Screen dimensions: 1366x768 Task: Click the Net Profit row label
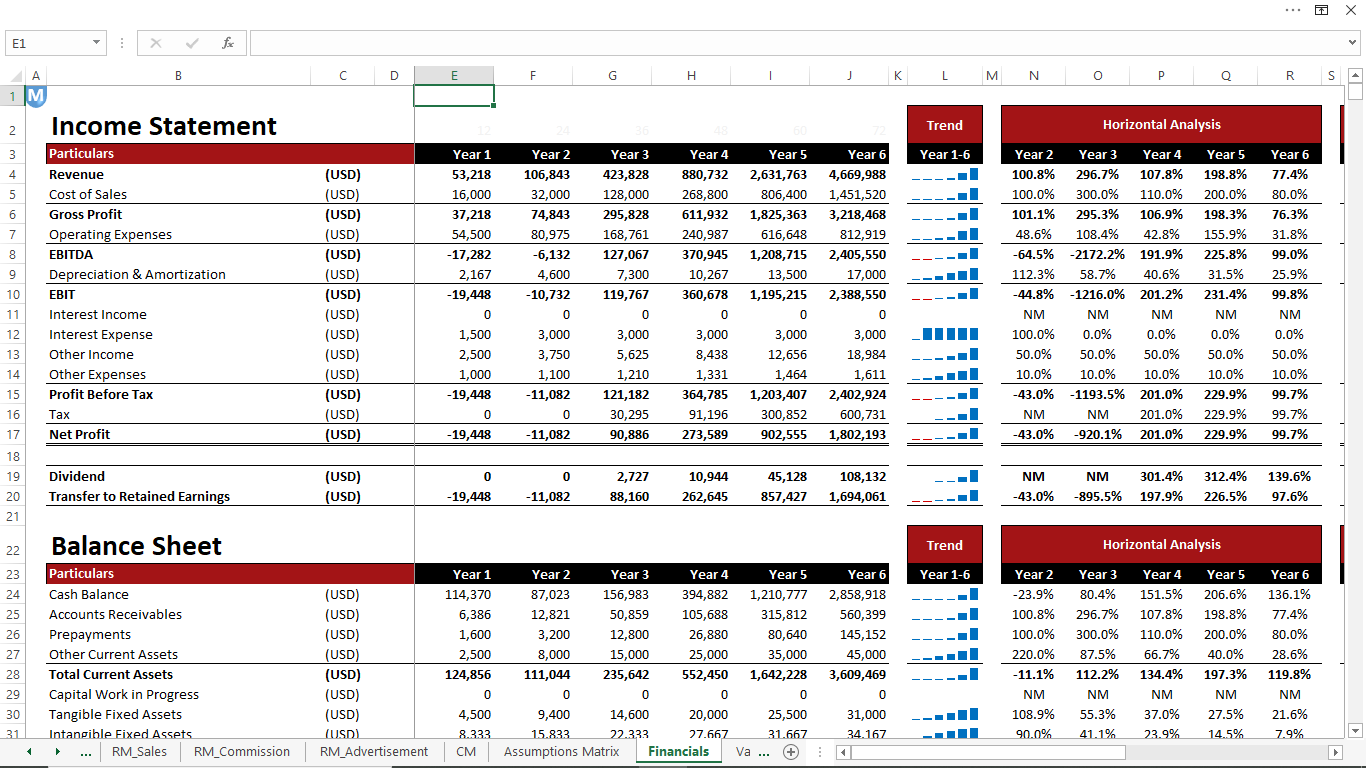tap(80, 435)
